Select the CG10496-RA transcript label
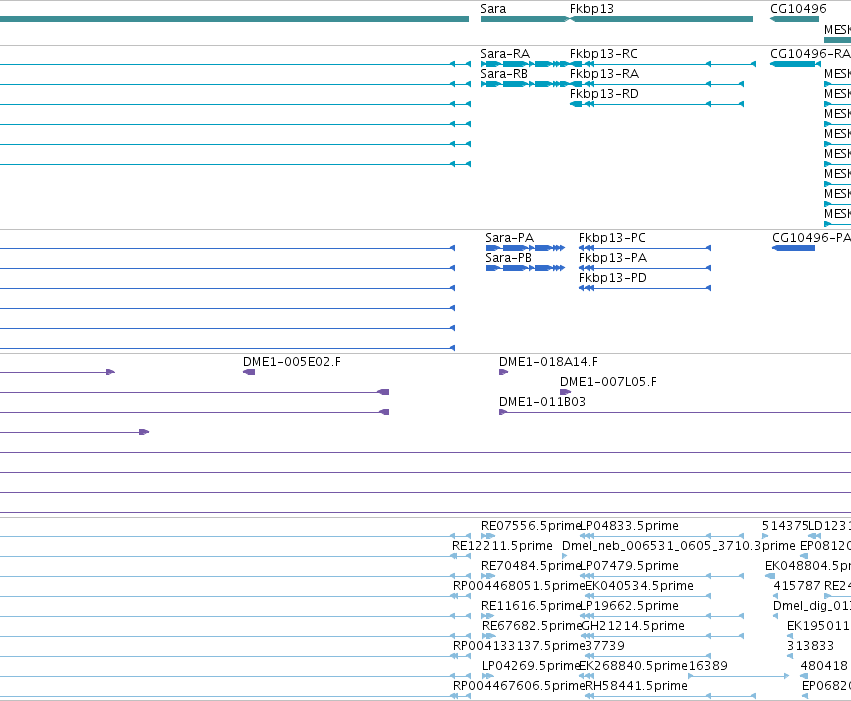Viewport: 851px width, 701px height. coord(810,54)
